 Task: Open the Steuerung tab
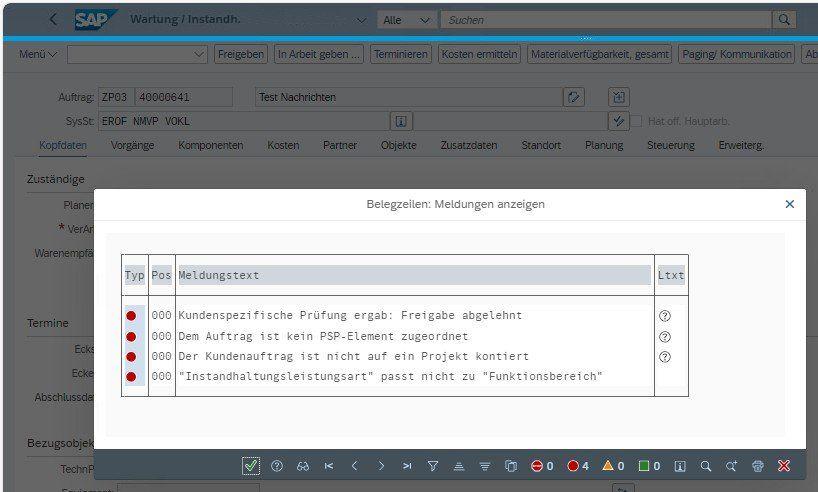(671, 145)
